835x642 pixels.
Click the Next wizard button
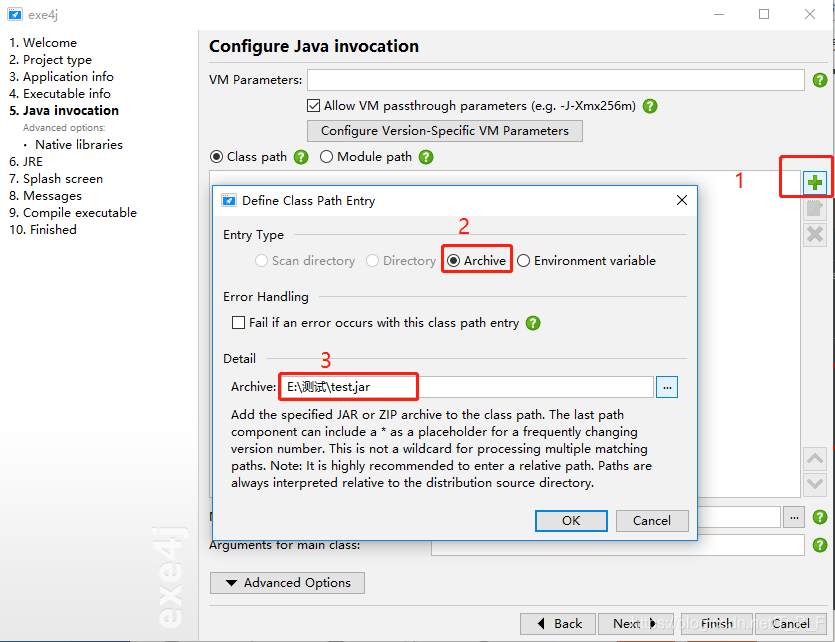[x=636, y=623]
